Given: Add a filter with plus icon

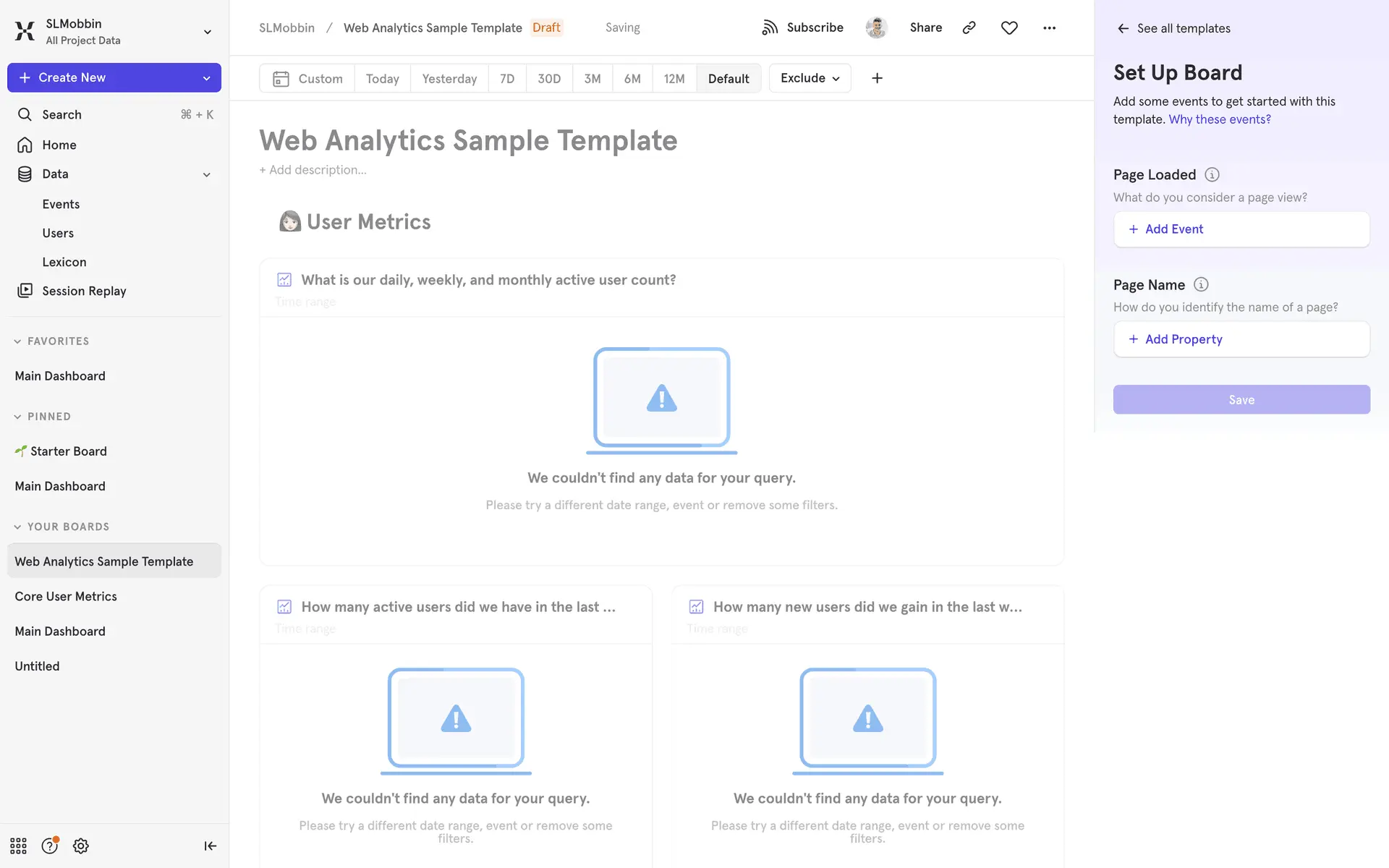Looking at the screenshot, I should [877, 78].
